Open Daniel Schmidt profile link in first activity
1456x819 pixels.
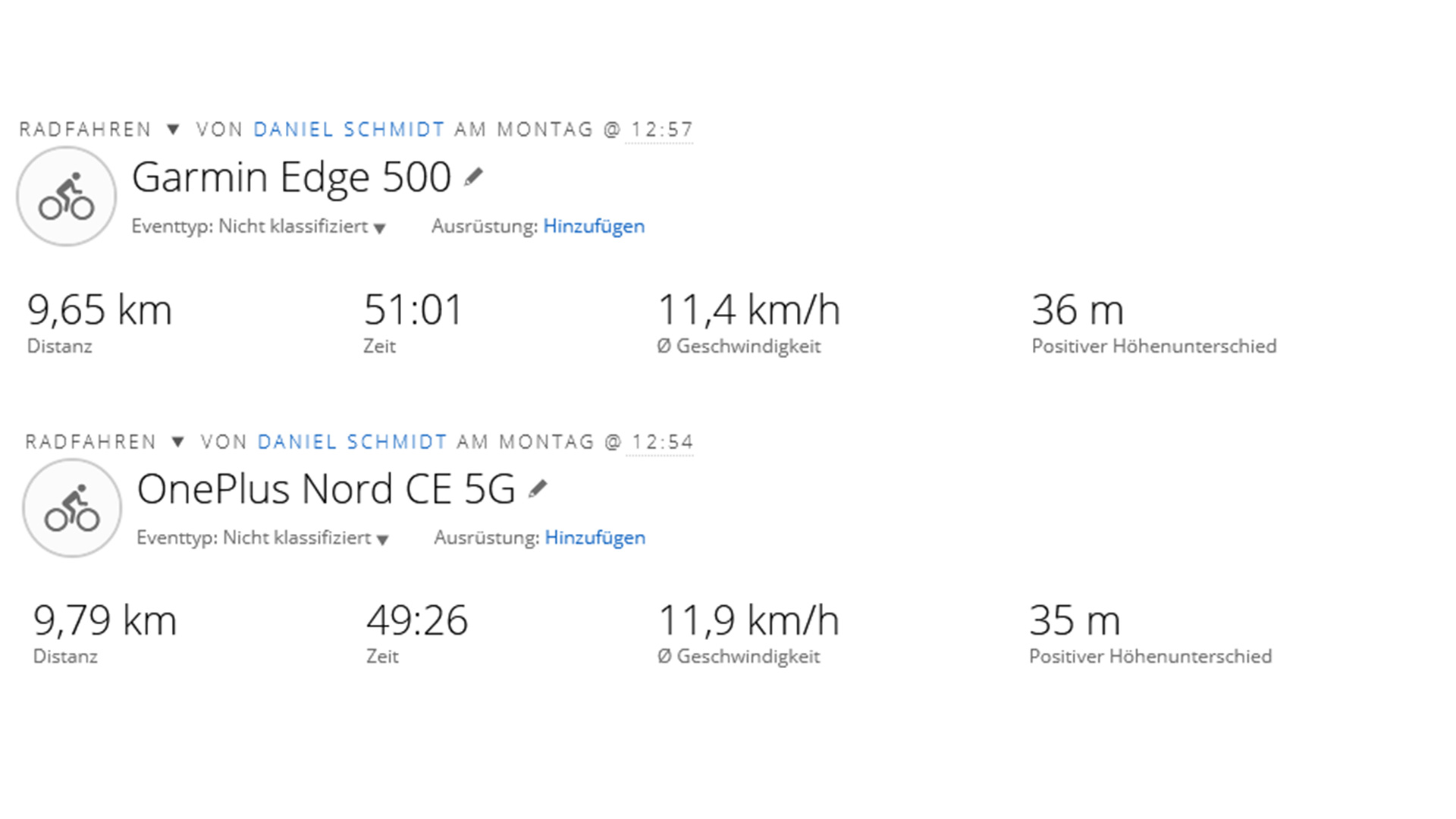point(349,130)
